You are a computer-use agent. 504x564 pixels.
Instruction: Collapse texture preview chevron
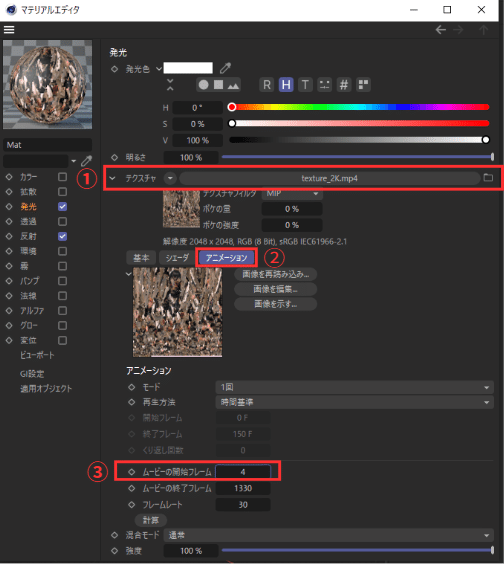128,274
